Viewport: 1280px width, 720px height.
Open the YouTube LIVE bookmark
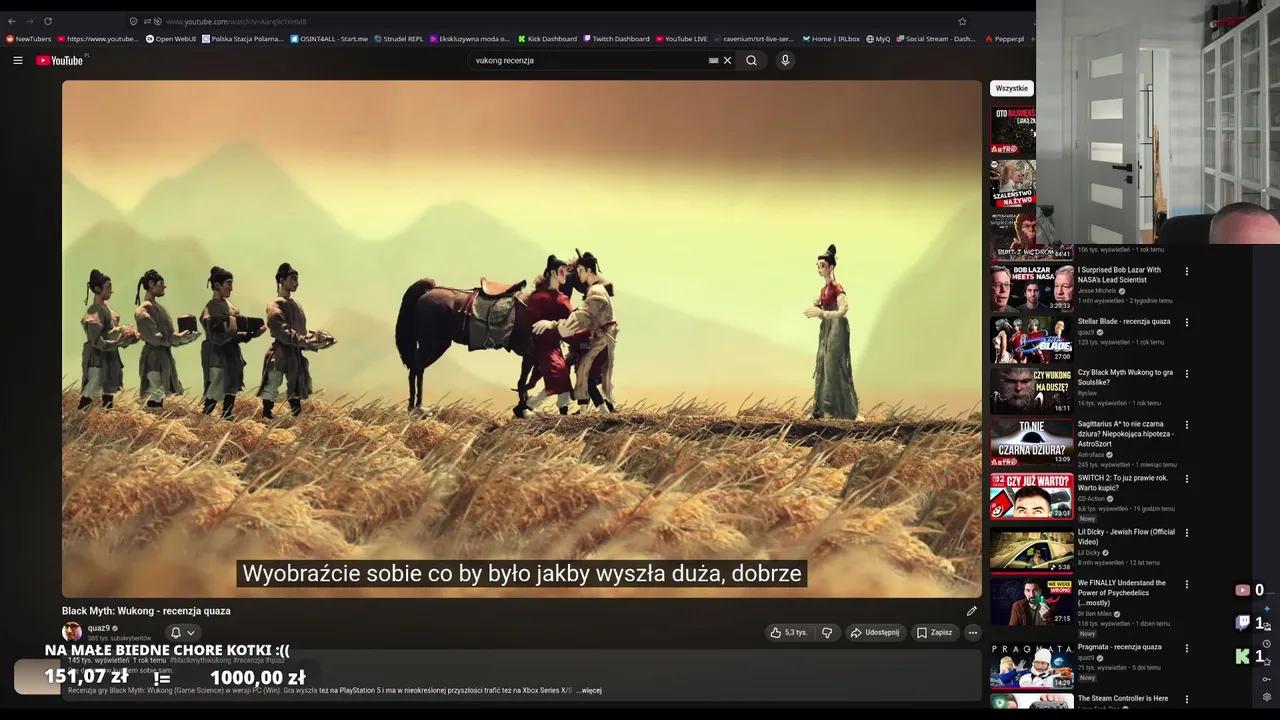click(681, 39)
